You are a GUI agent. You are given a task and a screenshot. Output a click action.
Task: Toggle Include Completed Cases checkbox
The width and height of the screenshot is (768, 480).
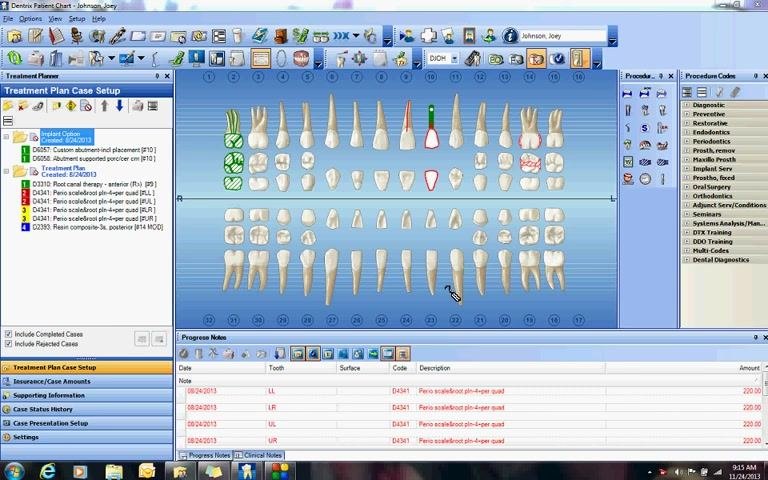(x=8, y=334)
